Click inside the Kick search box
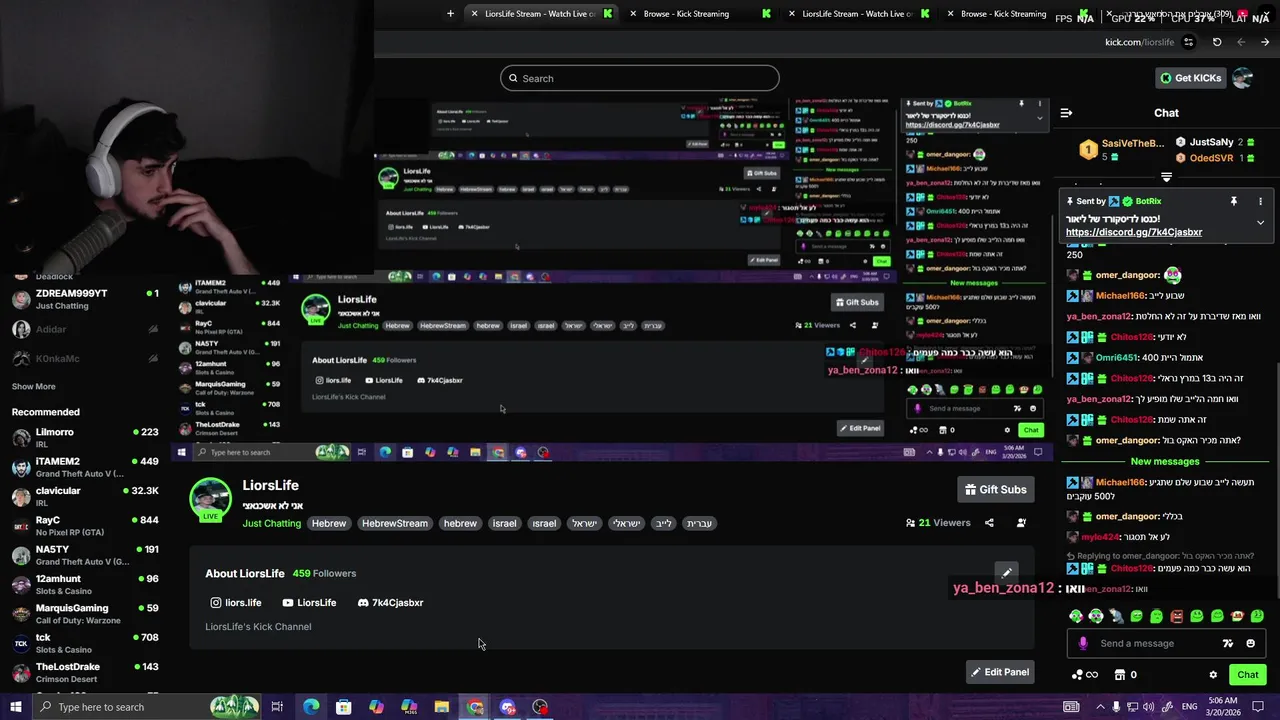Screen dimensions: 1280x720 point(640,78)
